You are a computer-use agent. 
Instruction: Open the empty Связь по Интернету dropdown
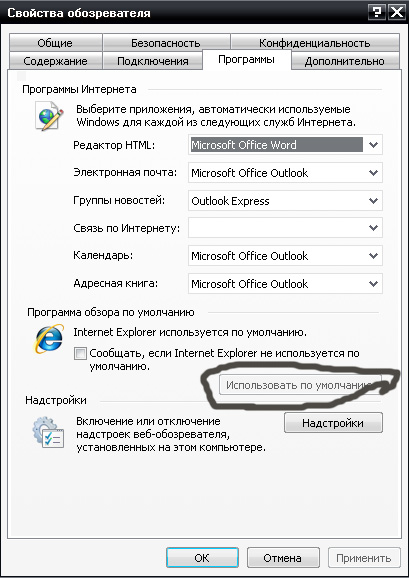pyautogui.click(x=373, y=228)
